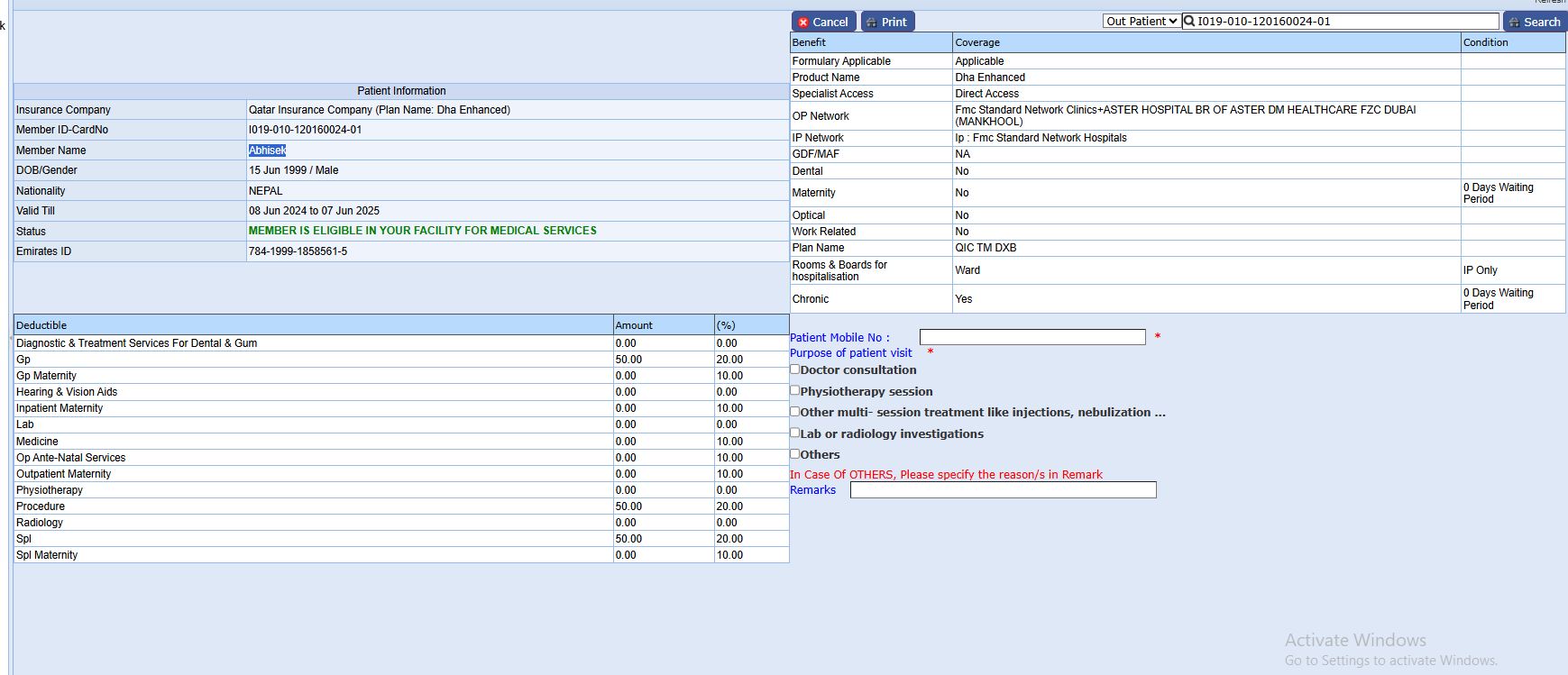Click the highlighted member name Abhisek

click(267, 151)
